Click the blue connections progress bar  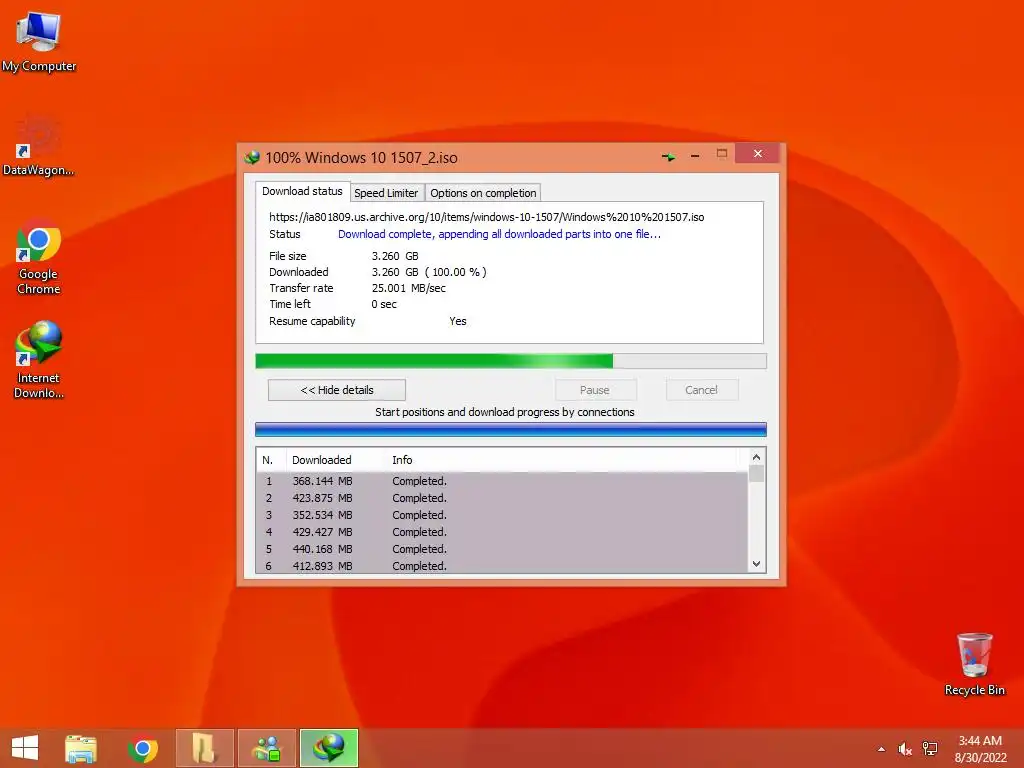click(x=511, y=429)
